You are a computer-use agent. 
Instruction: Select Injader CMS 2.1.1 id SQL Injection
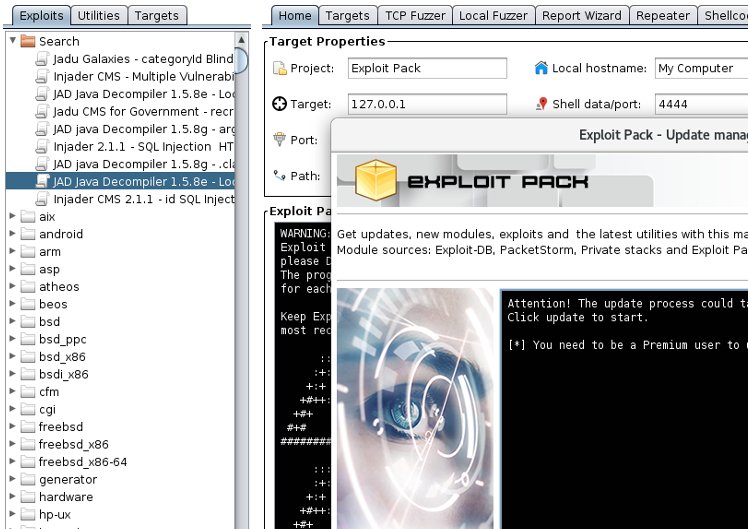(x=144, y=199)
